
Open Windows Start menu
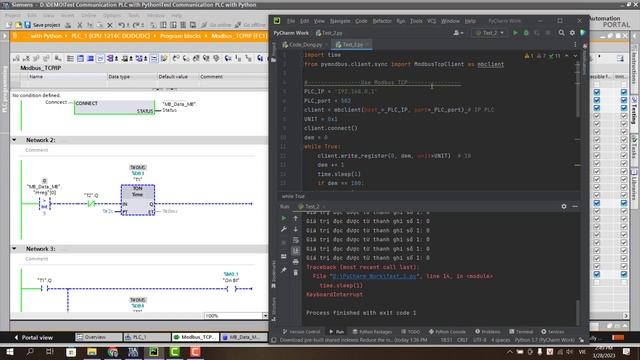tap(9, 352)
